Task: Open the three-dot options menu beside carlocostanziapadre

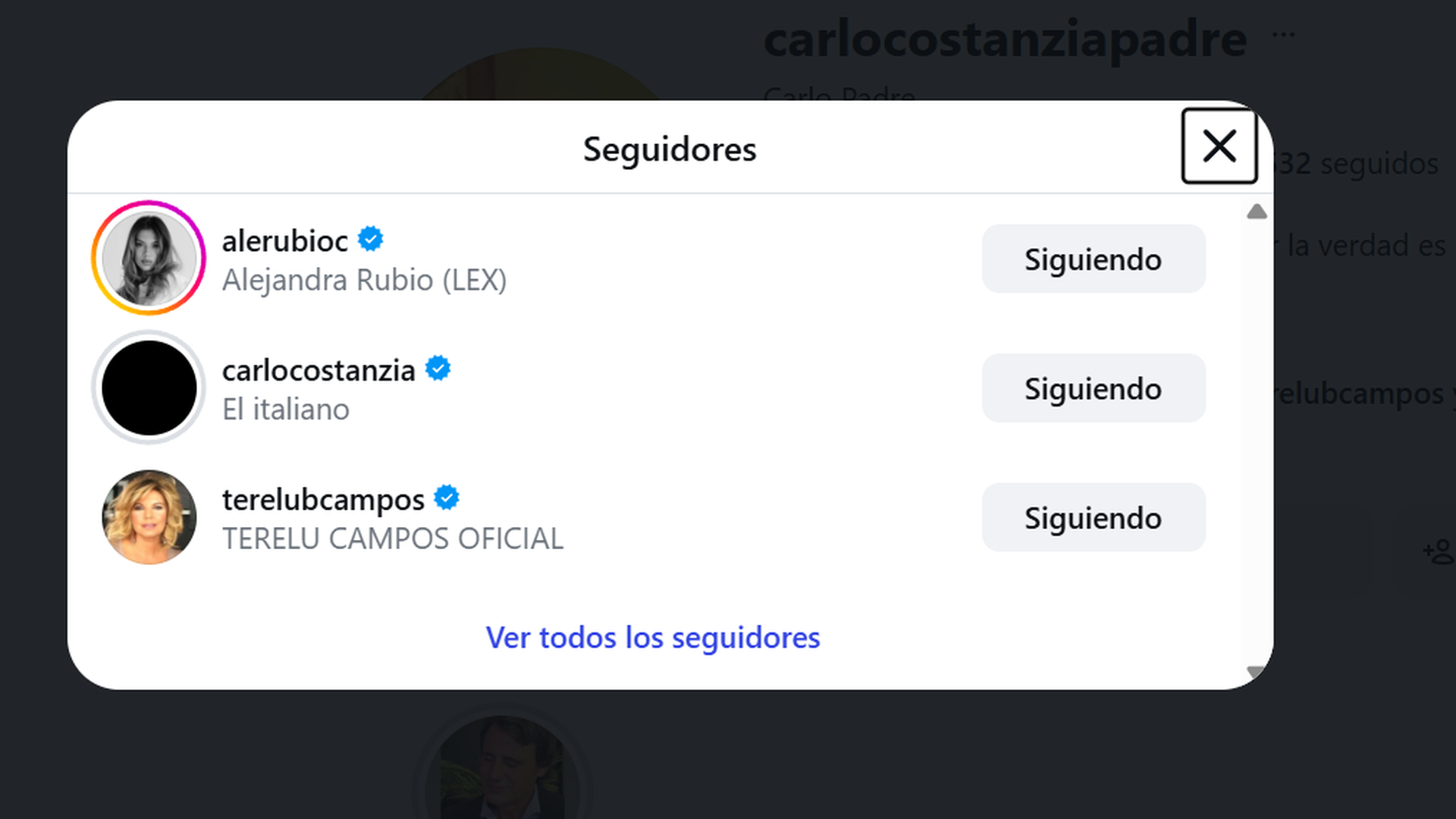Action: pyautogui.click(x=1283, y=34)
